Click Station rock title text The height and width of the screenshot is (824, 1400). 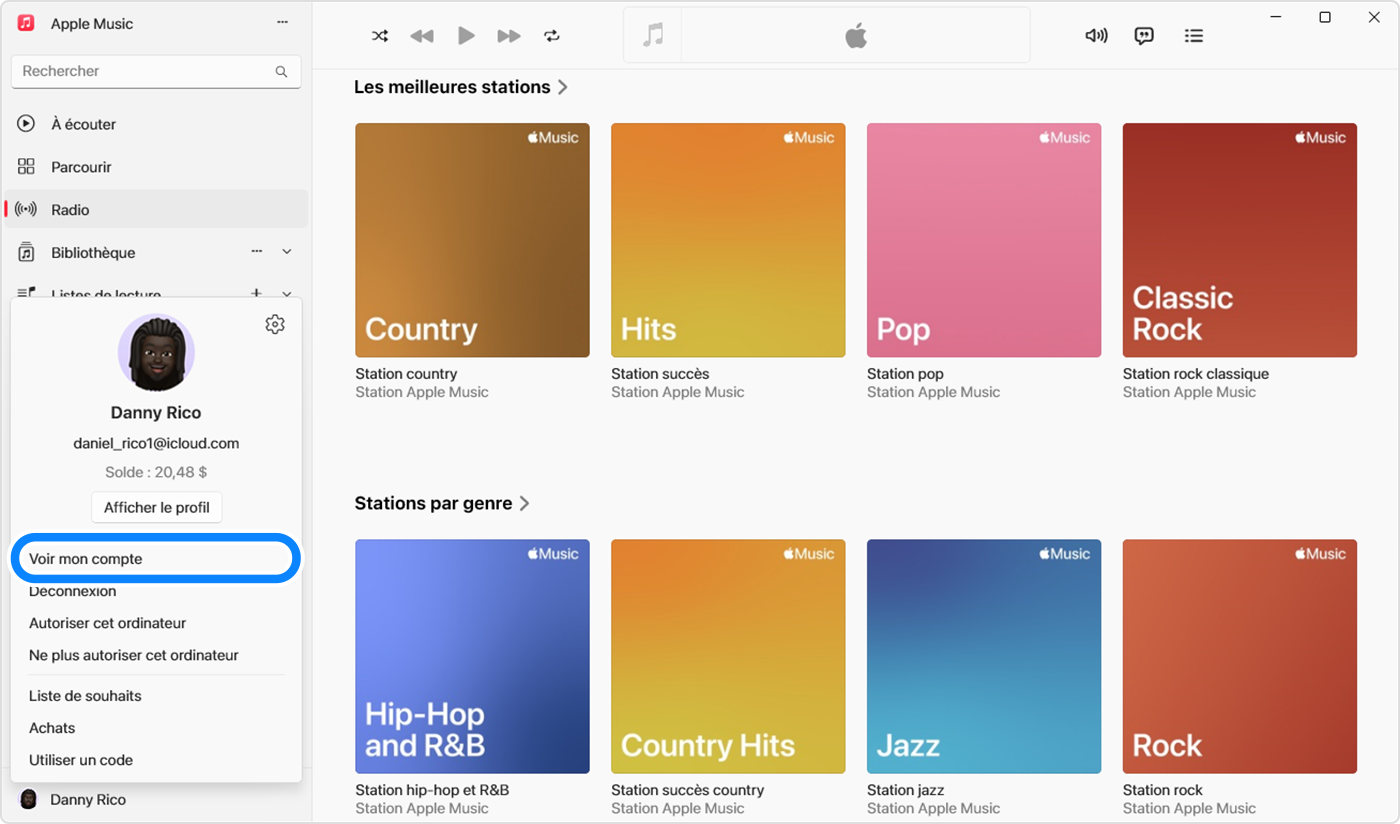coord(1163,790)
